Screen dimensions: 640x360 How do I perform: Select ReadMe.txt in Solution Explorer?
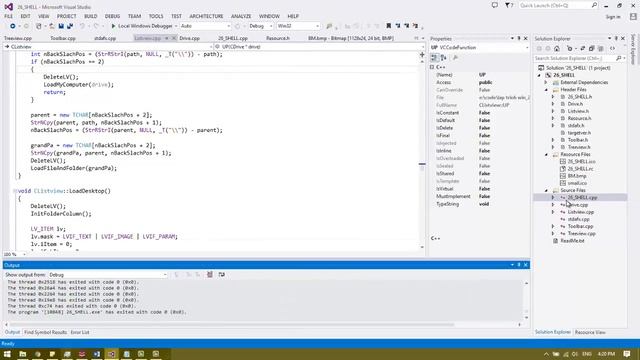tap(572, 241)
